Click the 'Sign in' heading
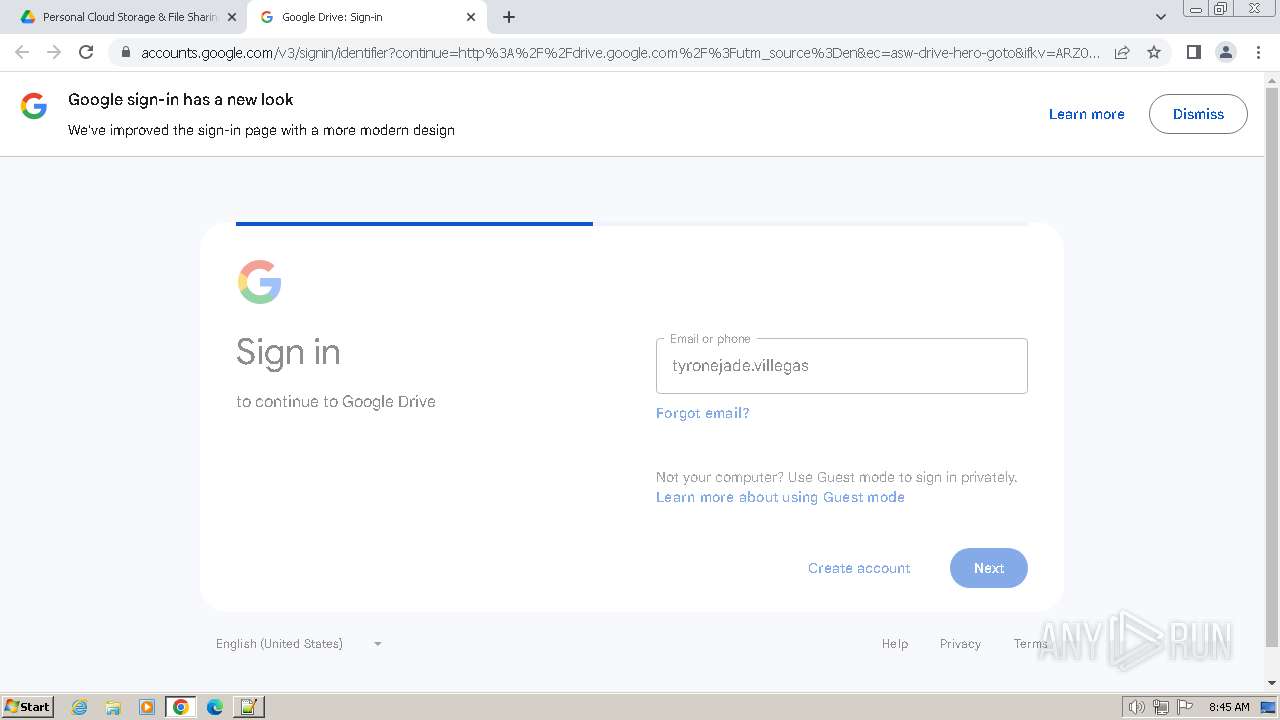The image size is (1280, 720). pos(288,352)
